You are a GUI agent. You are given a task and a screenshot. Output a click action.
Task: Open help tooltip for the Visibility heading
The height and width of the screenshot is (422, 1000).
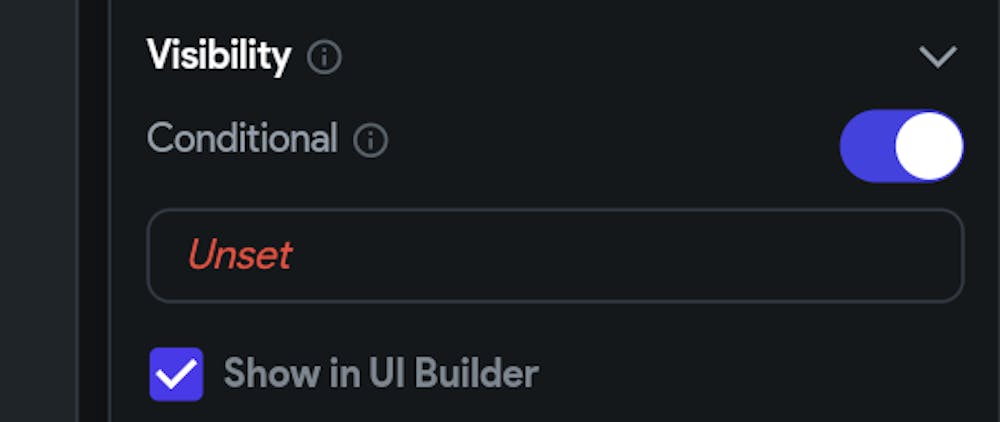tap(324, 58)
